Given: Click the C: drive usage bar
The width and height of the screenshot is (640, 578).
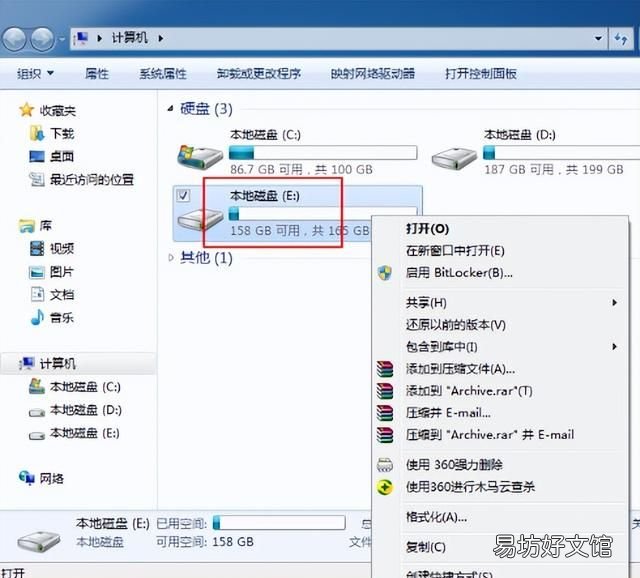Looking at the screenshot, I should tap(323, 153).
